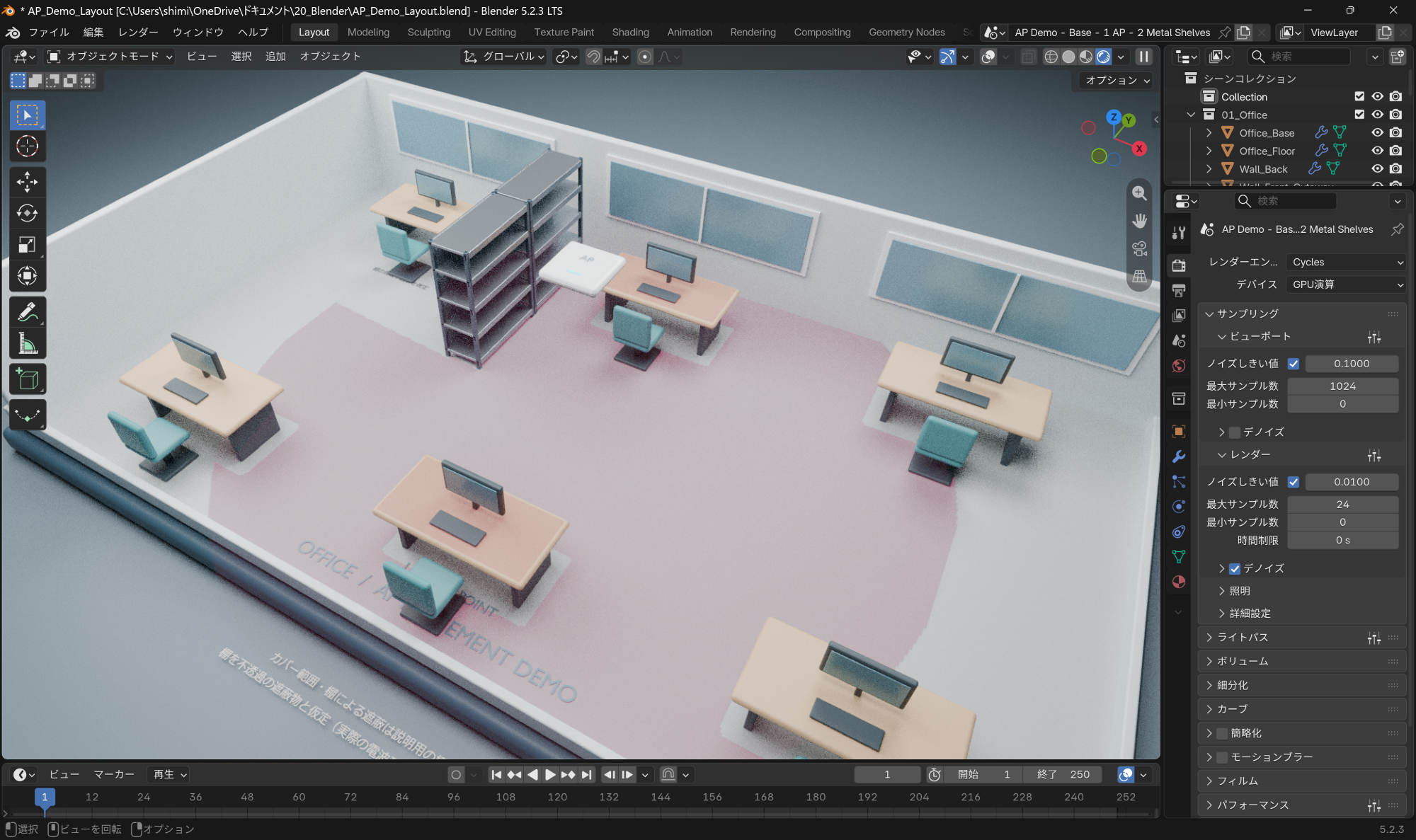Jump to the timeline end frame
1416x840 pixels.
click(x=586, y=775)
